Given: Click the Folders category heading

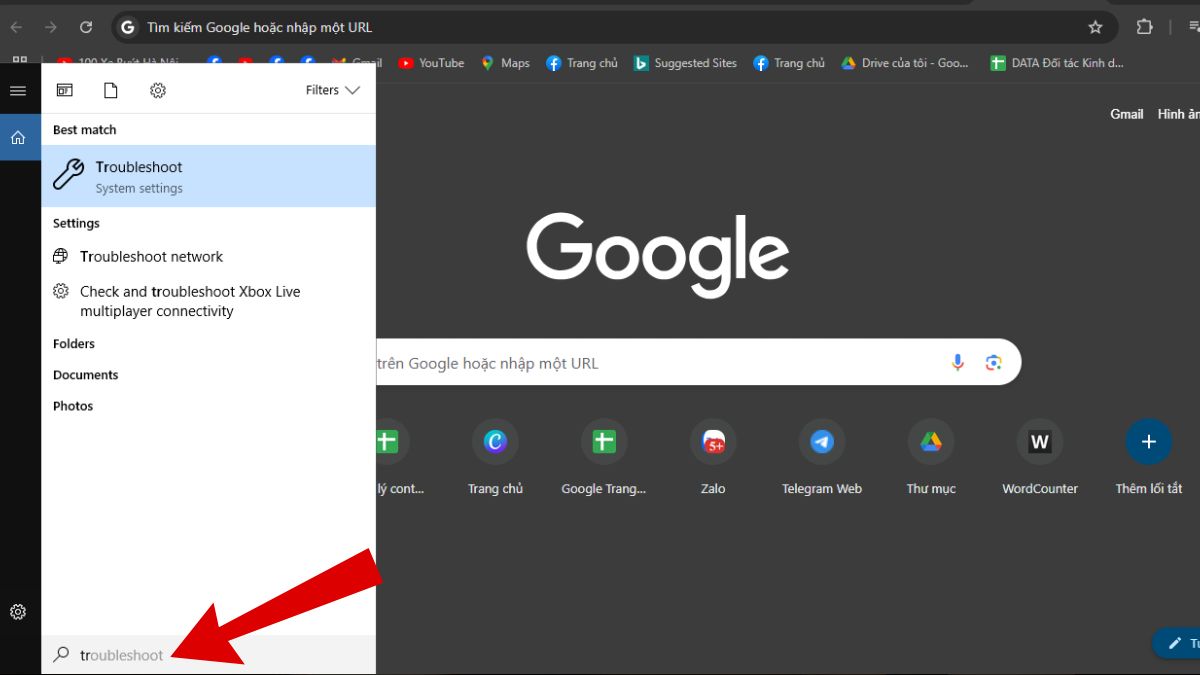Looking at the screenshot, I should [x=74, y=343].
